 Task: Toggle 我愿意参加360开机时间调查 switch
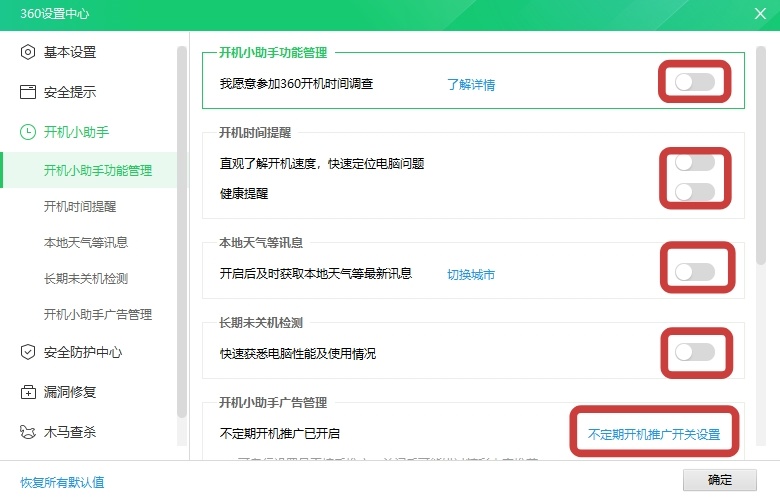coord(695,82)
